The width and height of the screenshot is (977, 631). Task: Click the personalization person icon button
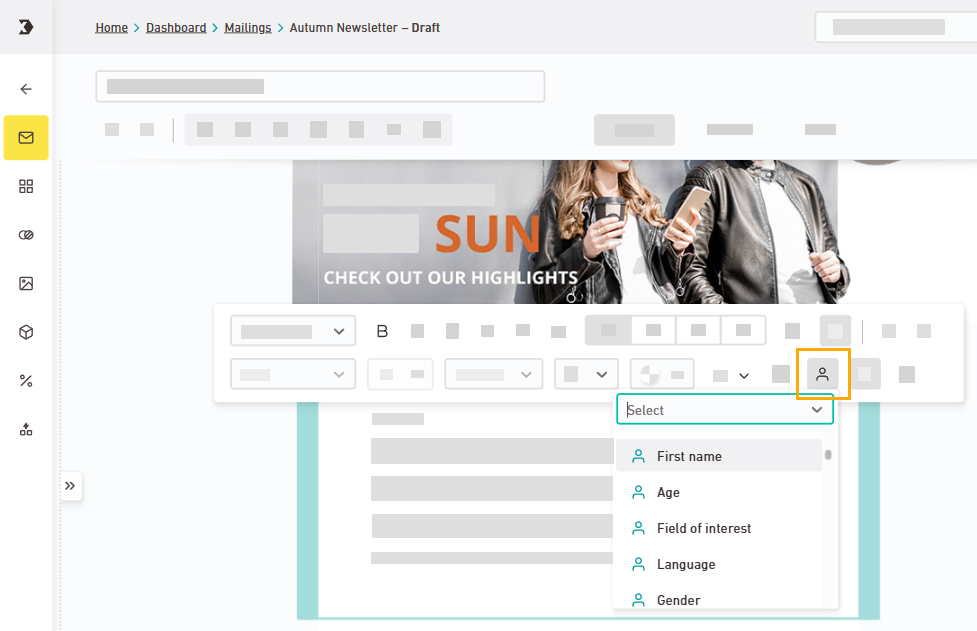822,374
